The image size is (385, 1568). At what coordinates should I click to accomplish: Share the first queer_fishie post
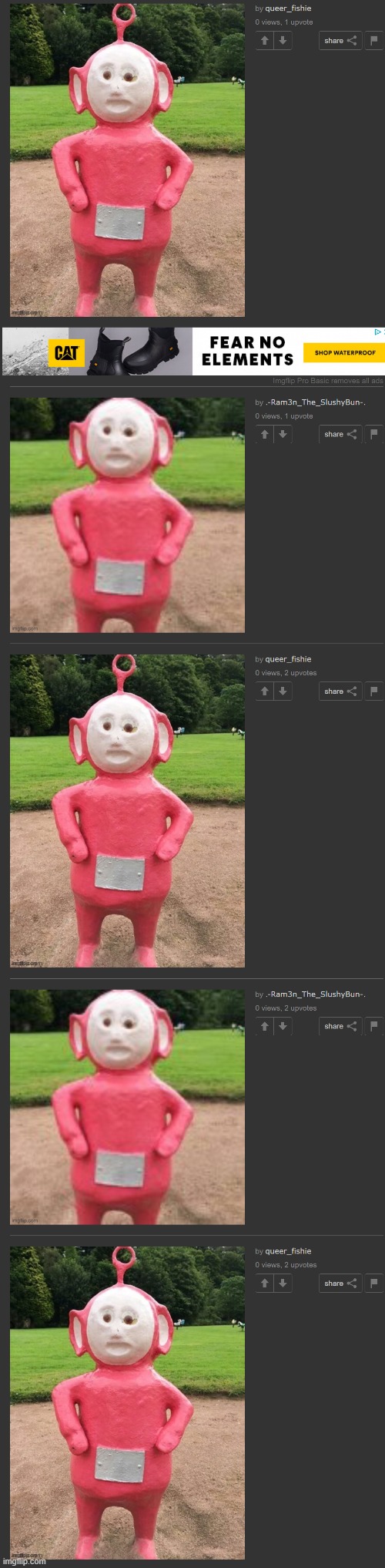340,41
